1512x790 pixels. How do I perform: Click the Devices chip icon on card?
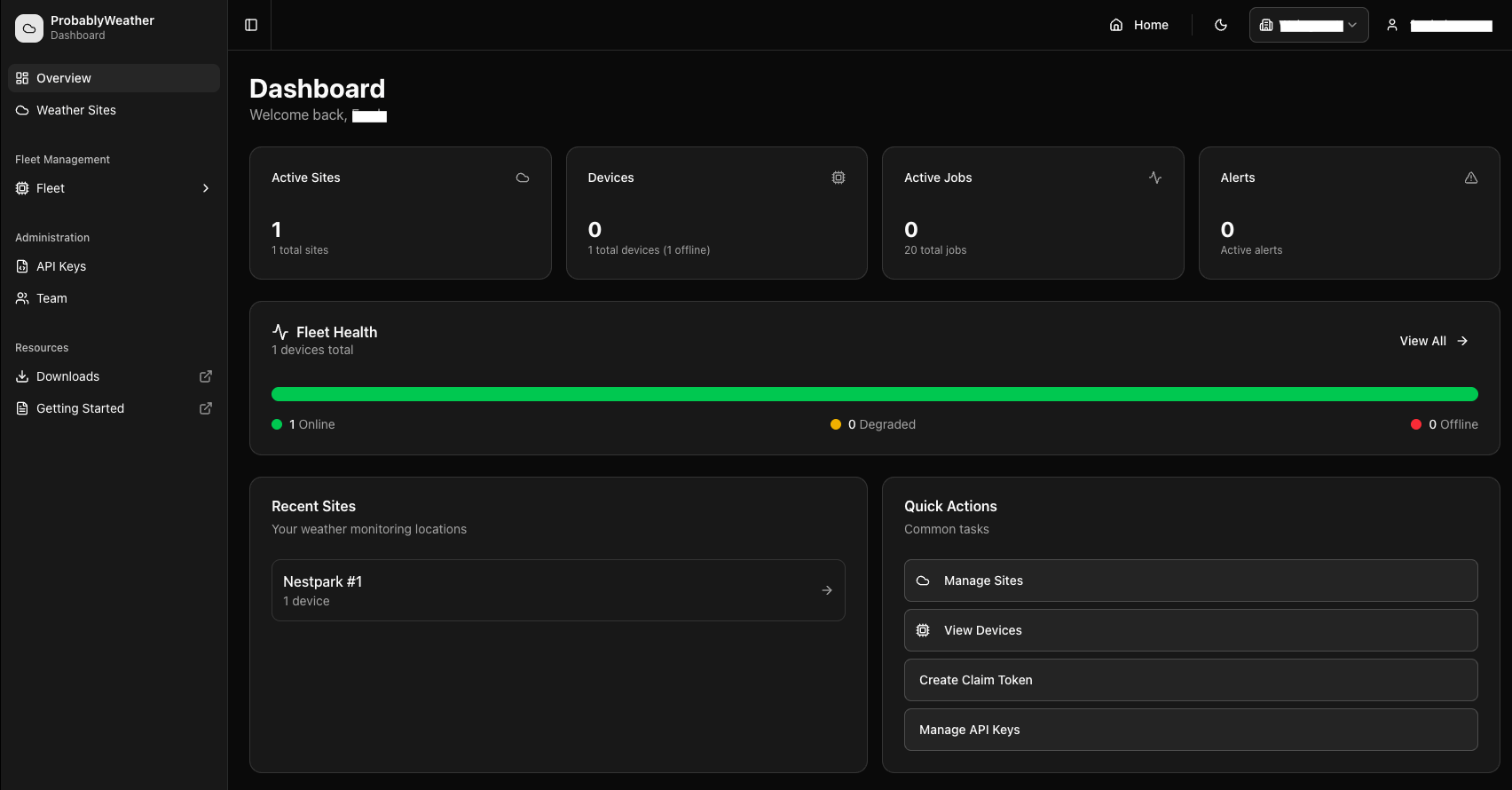tap(838, 178)
